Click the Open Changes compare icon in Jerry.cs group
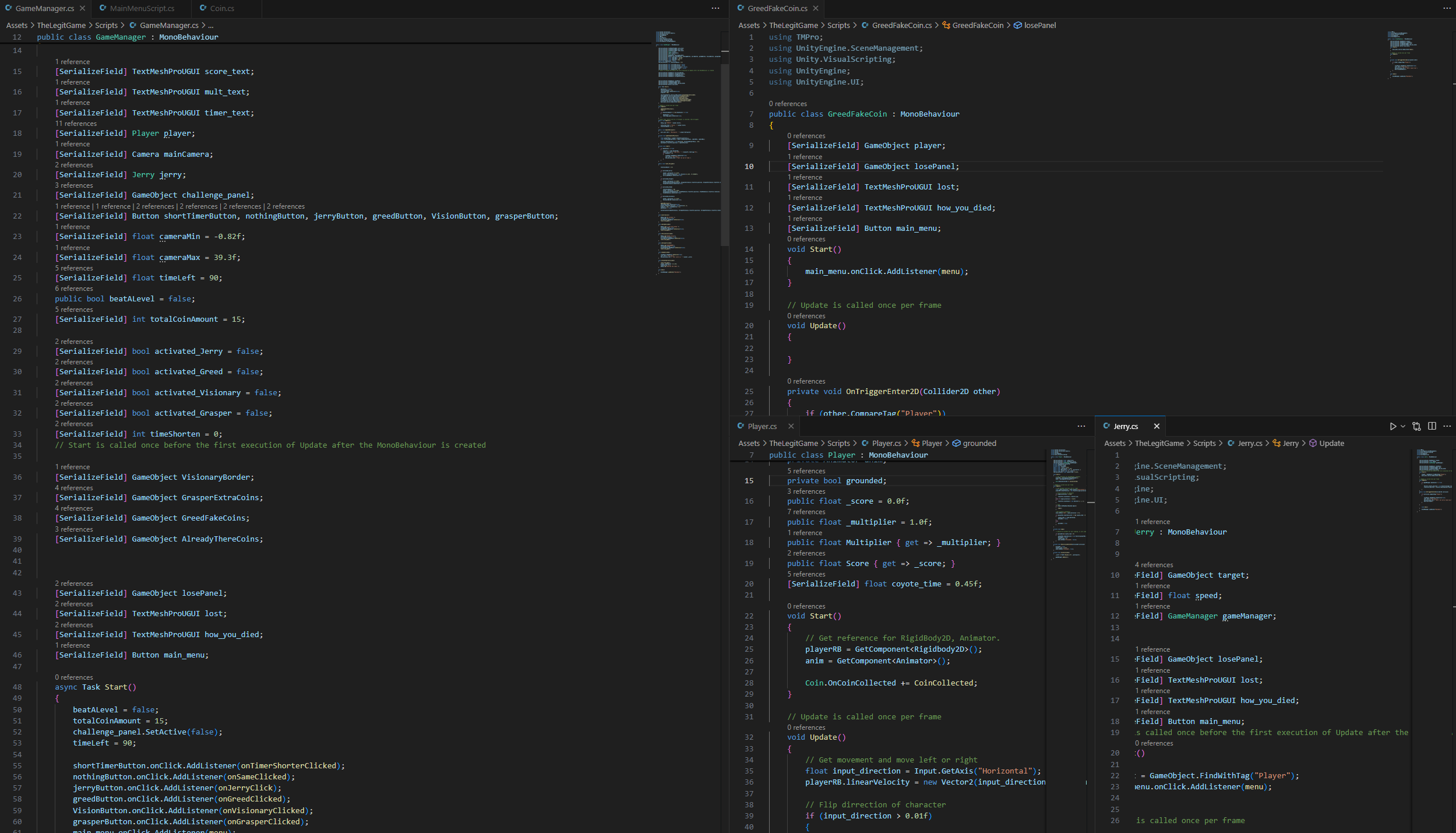The image size is (1456, 833). (x=1417, y=426)
